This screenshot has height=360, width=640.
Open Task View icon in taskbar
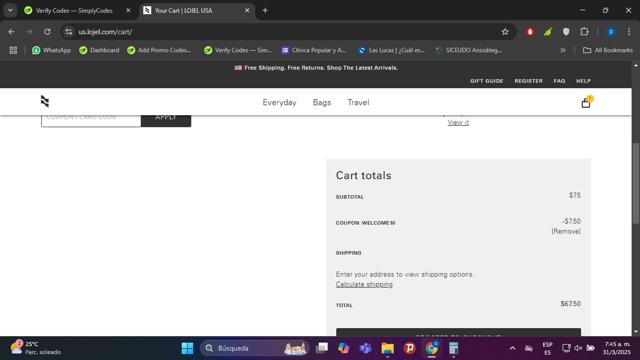(x=322, y=348)
